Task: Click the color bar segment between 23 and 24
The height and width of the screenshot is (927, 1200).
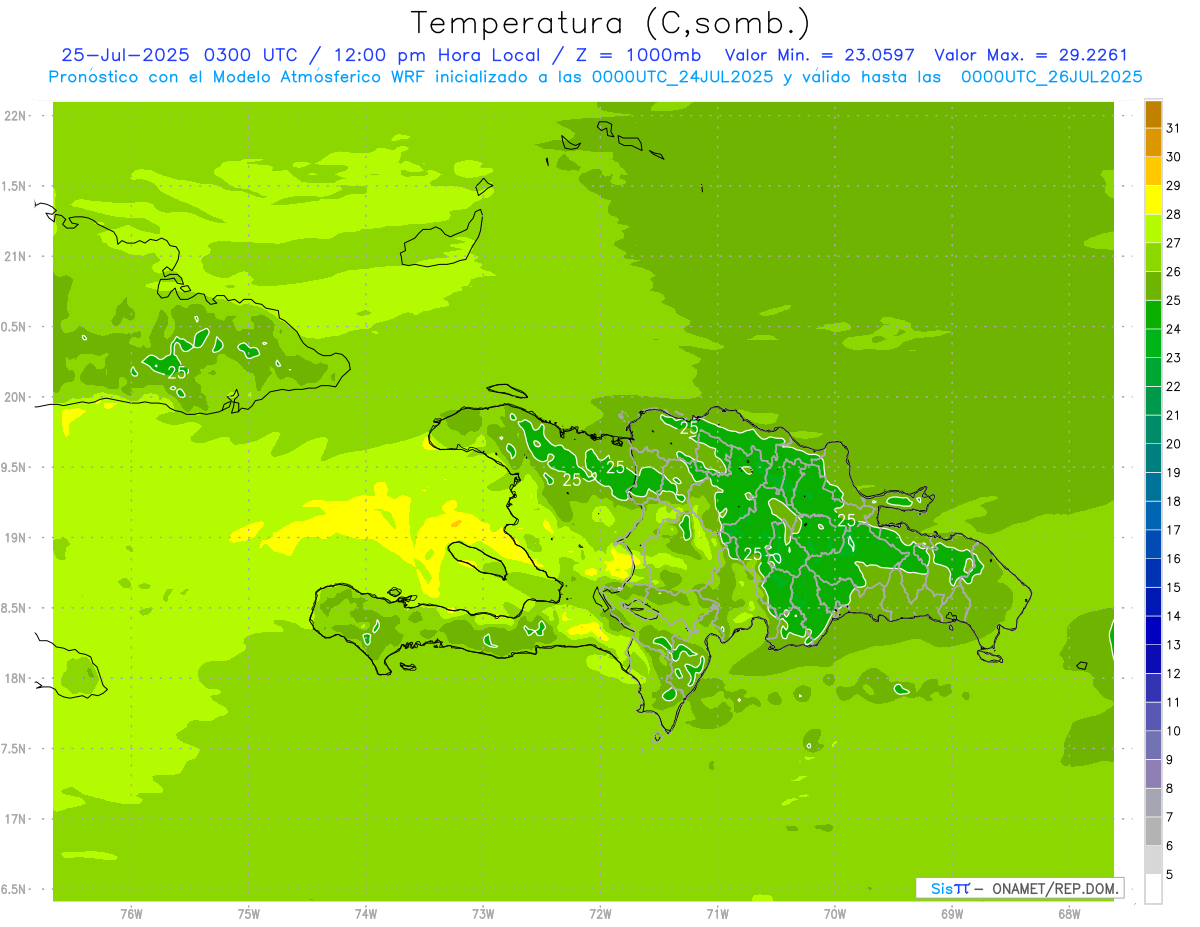Action: (1153, 343)
